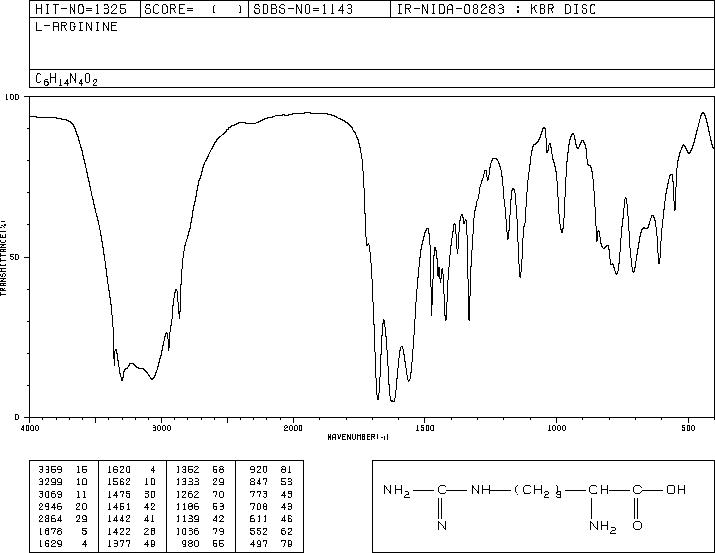
Task: Click the HIT-NO=1325 header field
Action: pyautogui.click(x=85, y=9)
